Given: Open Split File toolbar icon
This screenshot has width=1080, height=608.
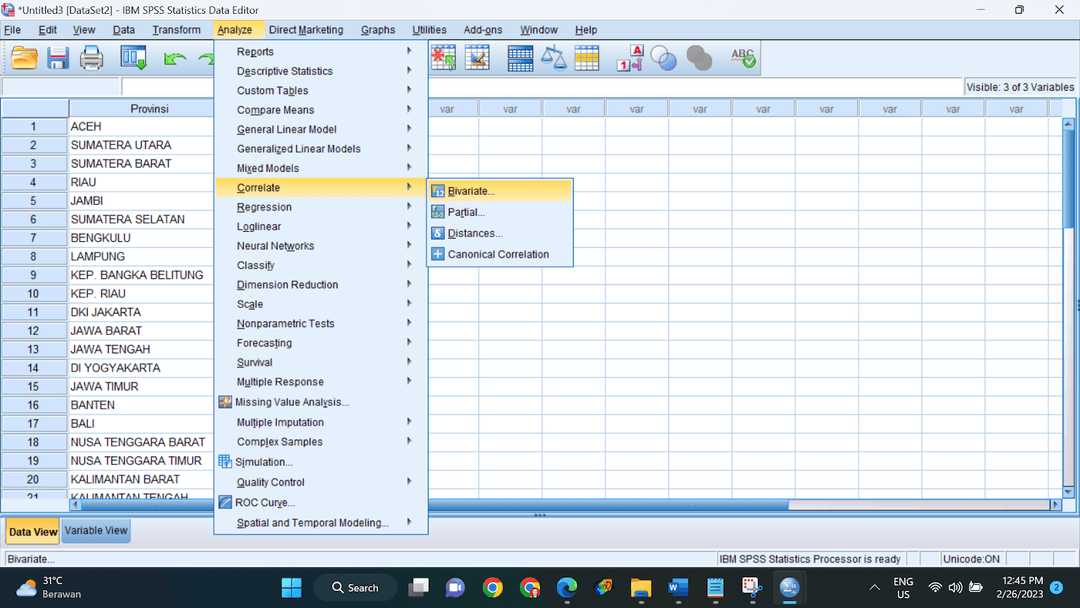Looking at the screenshot, I should [520, 58].
